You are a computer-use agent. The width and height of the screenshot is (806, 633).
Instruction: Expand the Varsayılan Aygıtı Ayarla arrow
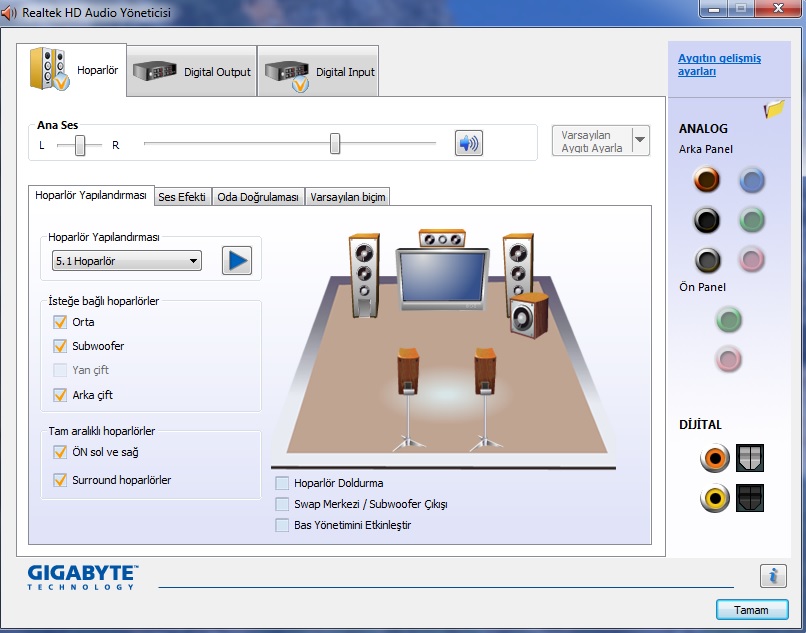tap(640, 140)
